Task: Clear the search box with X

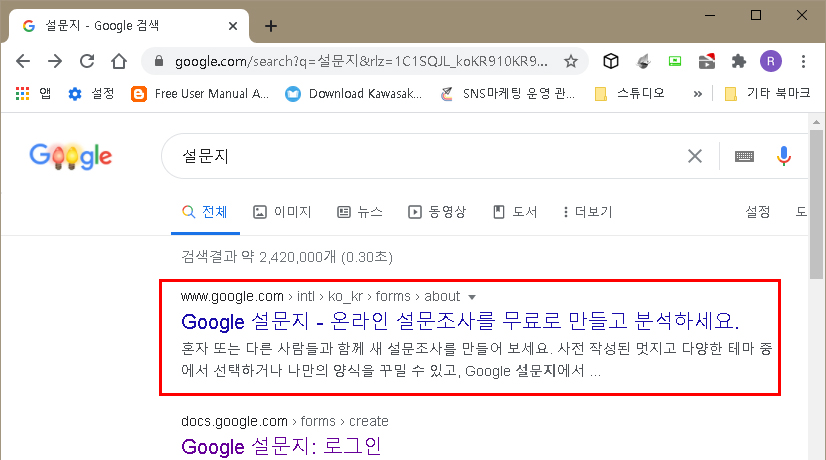Action: (695, 156)
